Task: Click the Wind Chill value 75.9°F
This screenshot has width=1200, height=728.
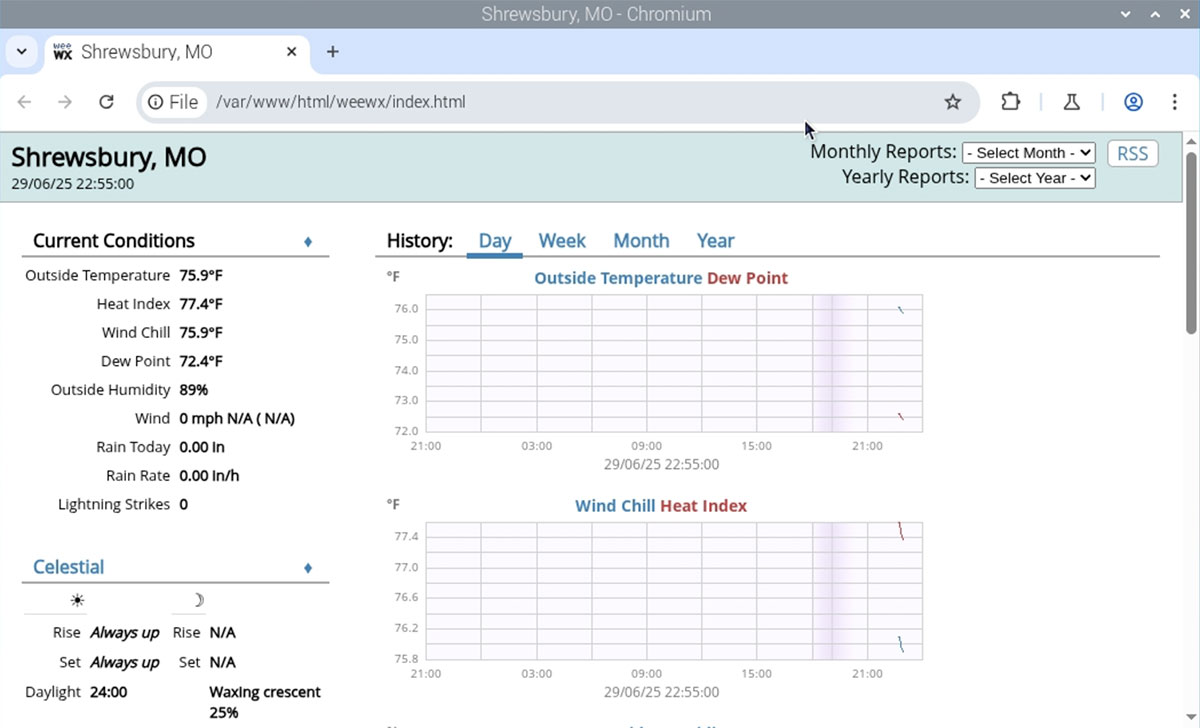Action: (x=201, y=333)
